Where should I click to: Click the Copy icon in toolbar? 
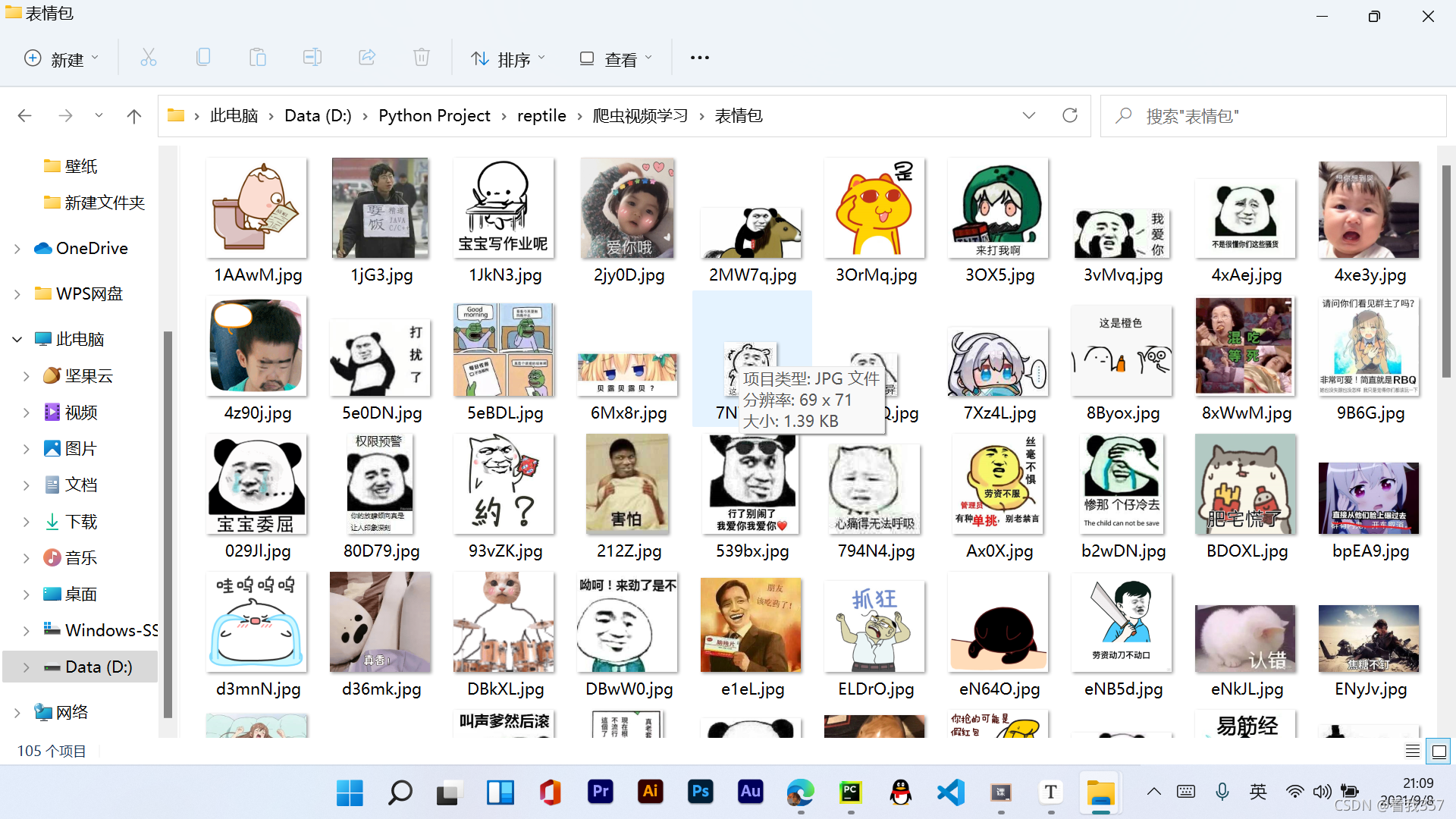pos(203,58)
